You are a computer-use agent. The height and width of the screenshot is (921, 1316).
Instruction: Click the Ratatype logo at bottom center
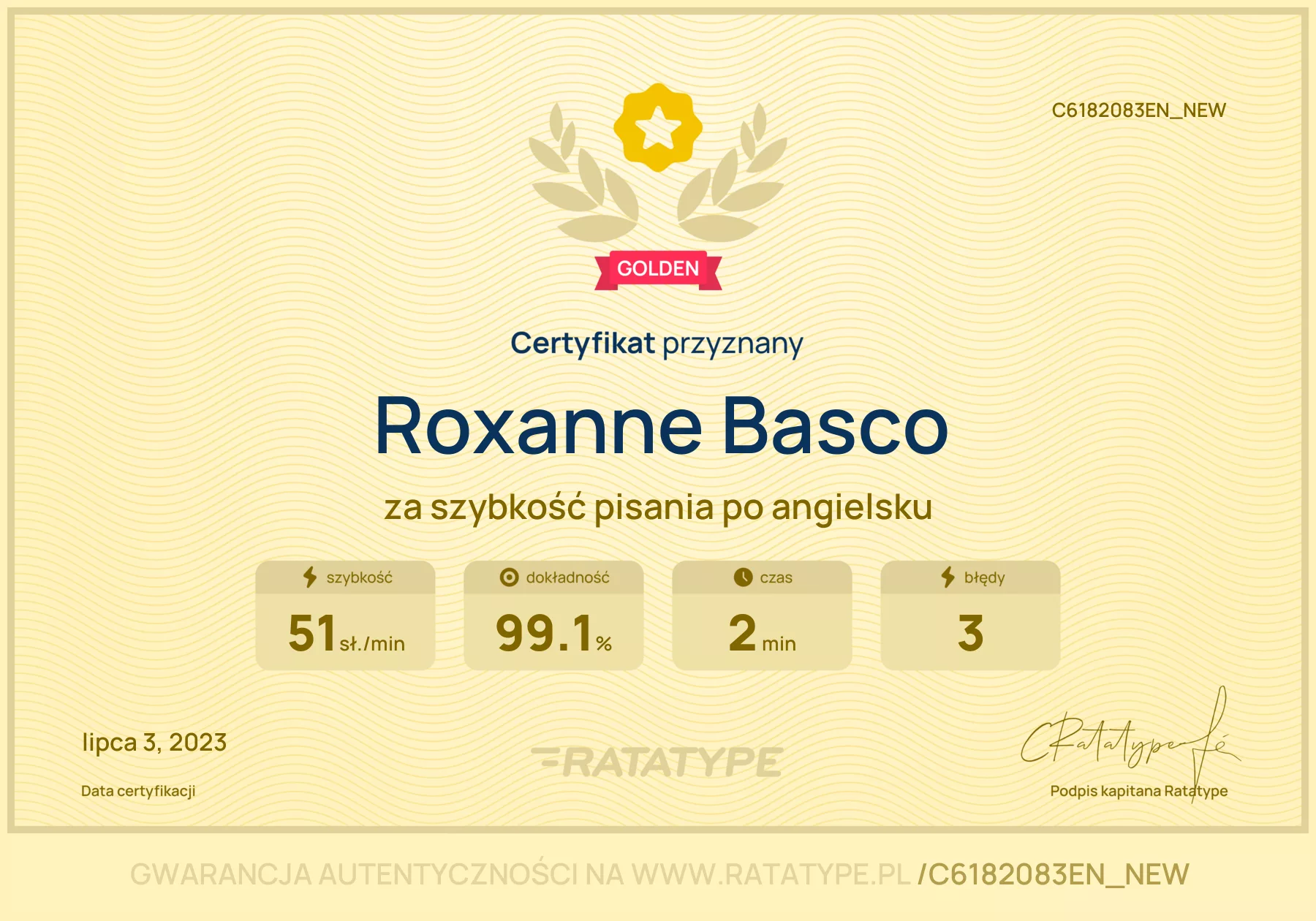657,762
